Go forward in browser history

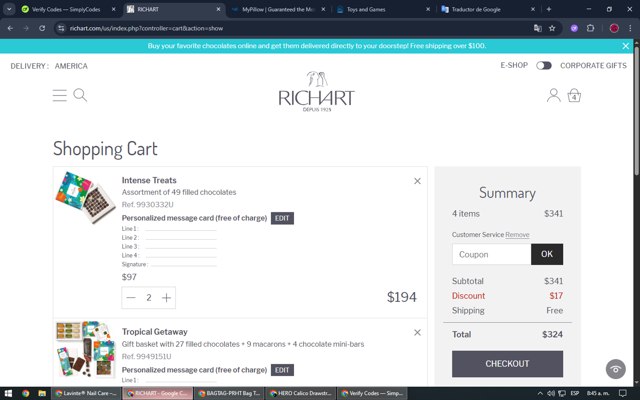(26, 28)
